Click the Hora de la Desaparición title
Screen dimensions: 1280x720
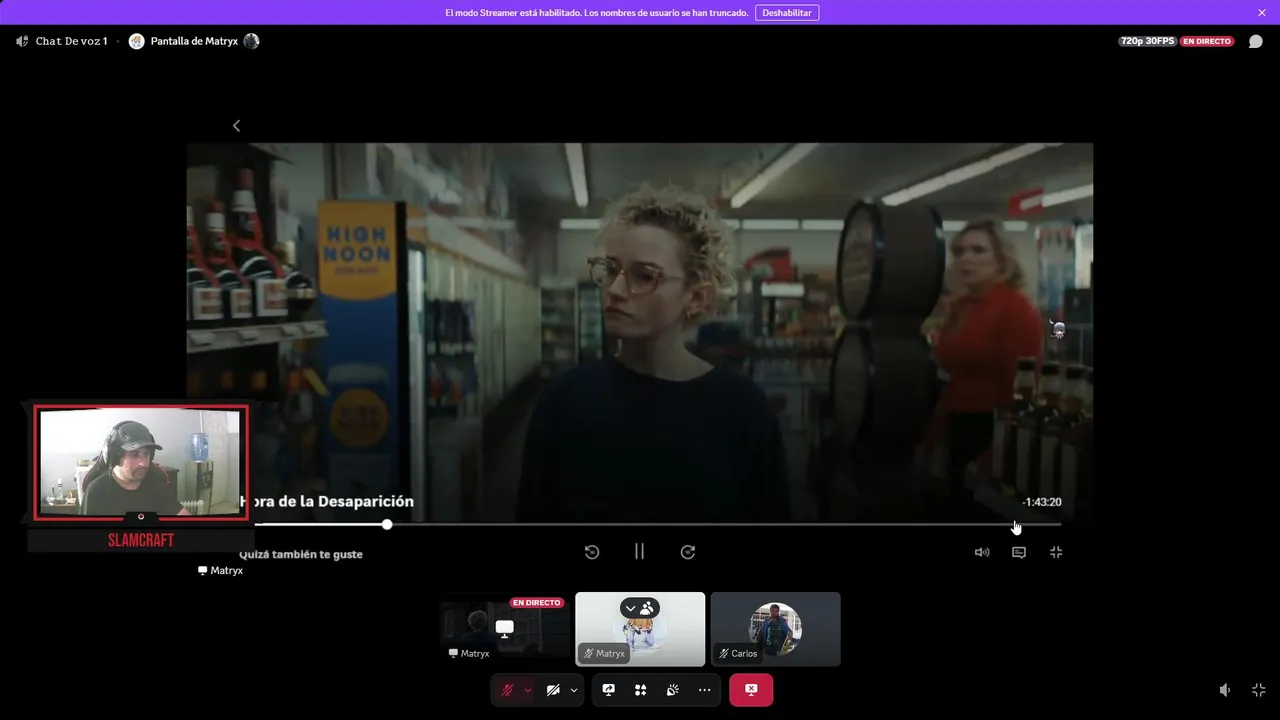click(327, 501)
